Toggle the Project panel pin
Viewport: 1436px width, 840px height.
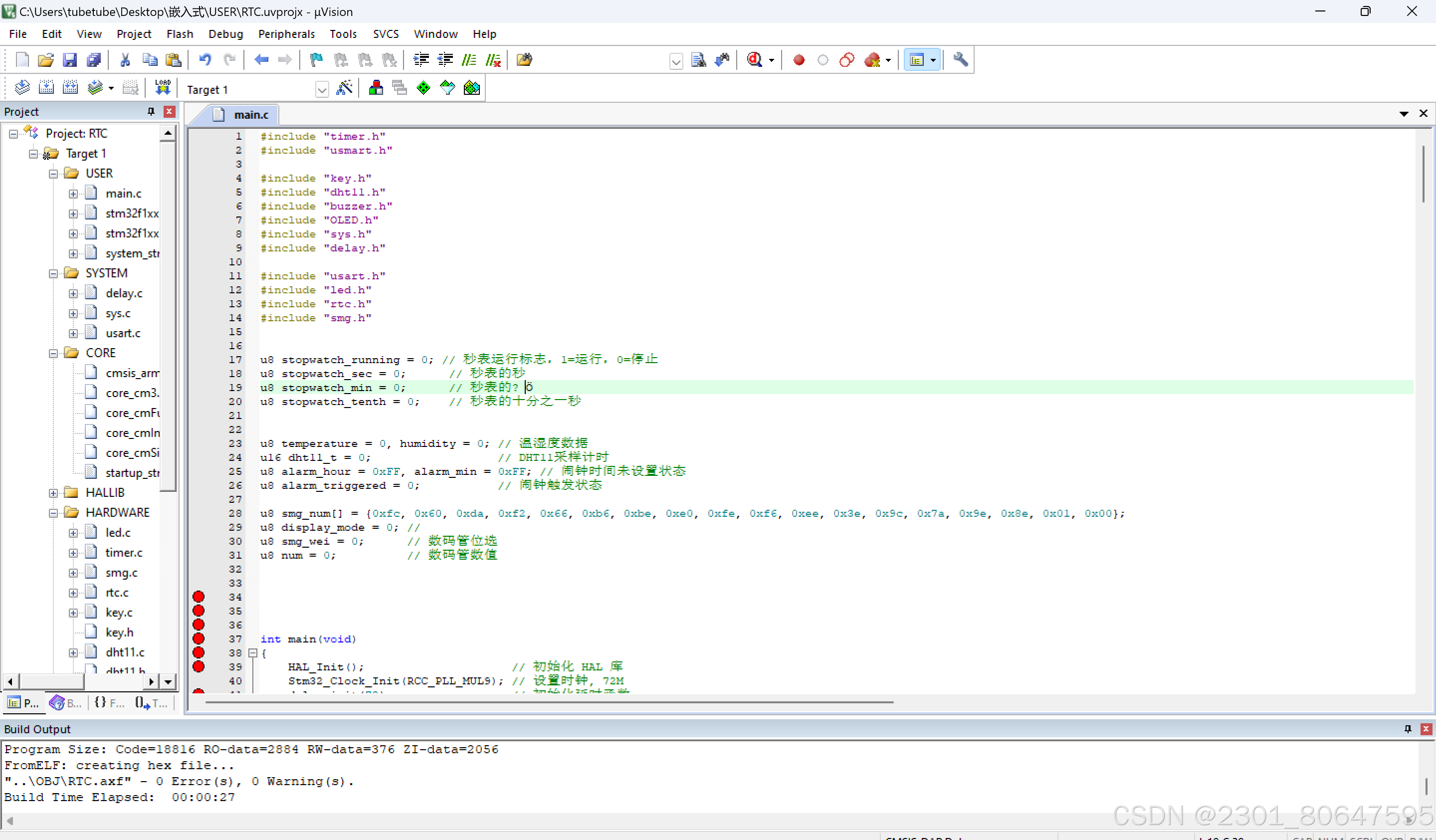(151, 111)
